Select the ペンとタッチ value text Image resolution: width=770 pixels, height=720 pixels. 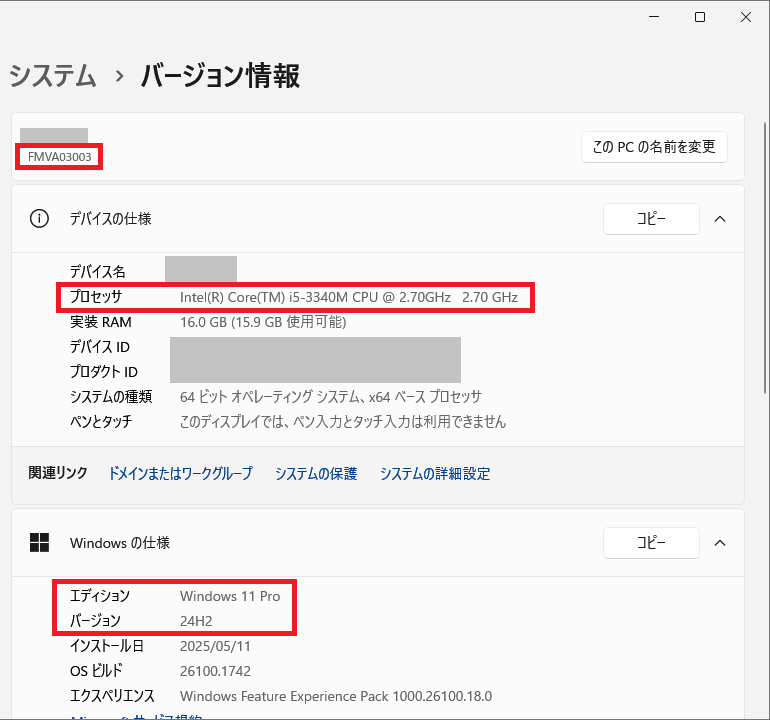(343, 421)
